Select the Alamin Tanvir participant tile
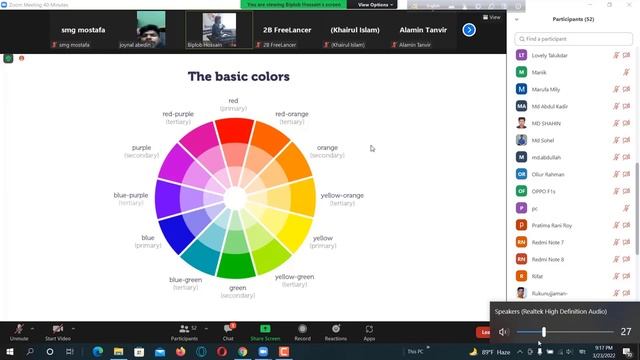Image resolution: width=640 pixels, height=360 pixels. point(423,30)
